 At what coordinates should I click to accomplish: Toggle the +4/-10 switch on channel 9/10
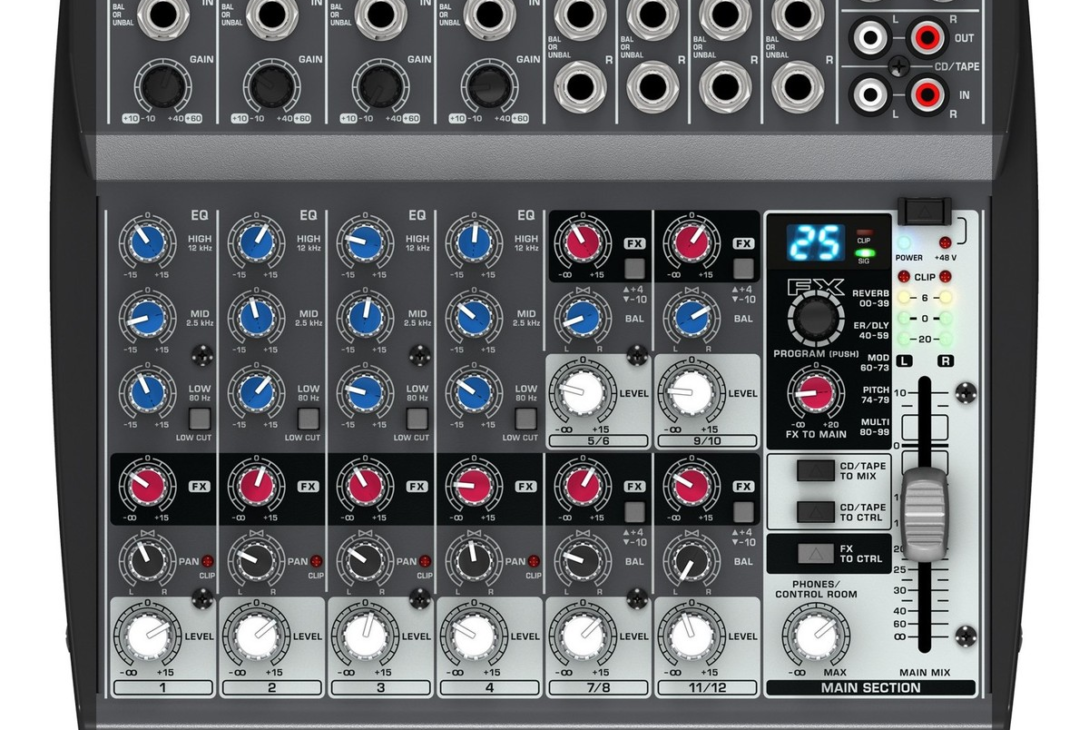click(743, 268)
